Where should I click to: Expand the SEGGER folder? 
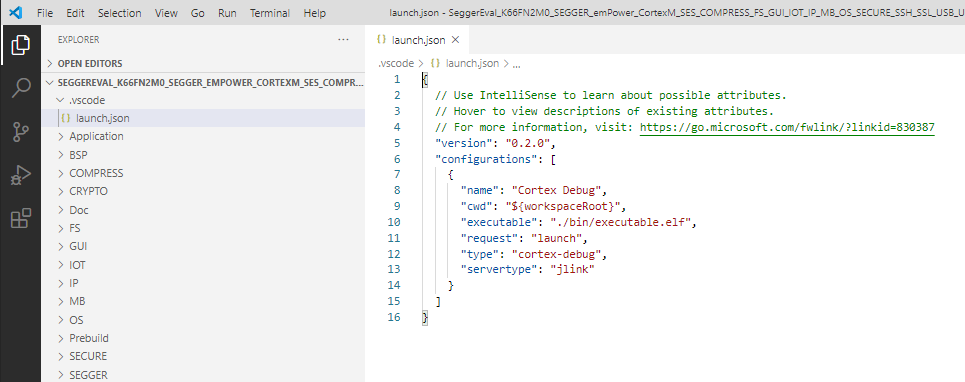203,375
